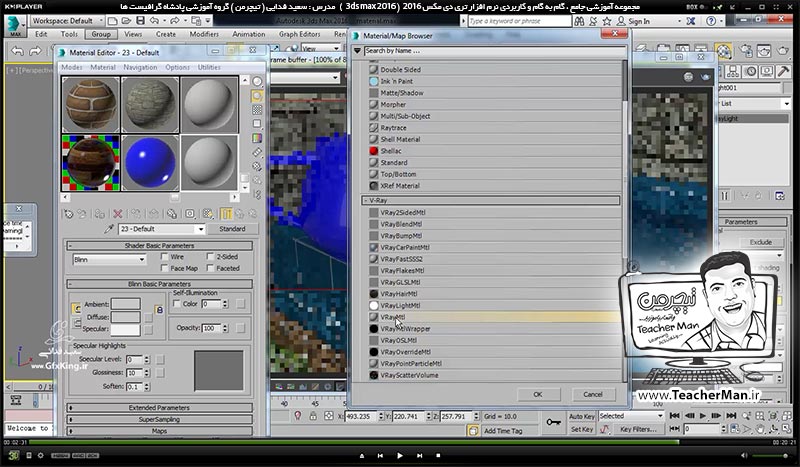Click the Ambient color swatch
Image resolution: width=800 pixels, height=467 pixels.
tap(126, 304)
